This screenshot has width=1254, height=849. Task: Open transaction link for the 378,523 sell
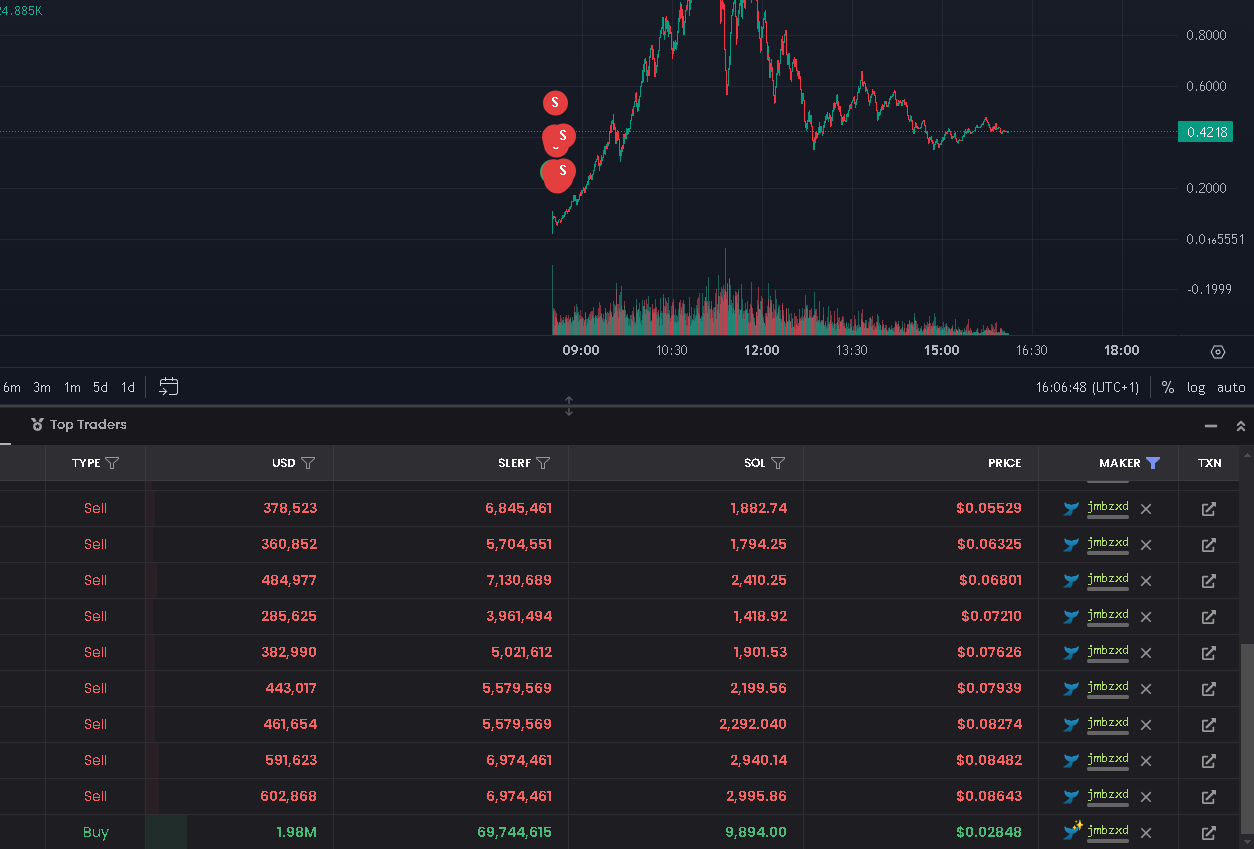[x=1208, y=509]
